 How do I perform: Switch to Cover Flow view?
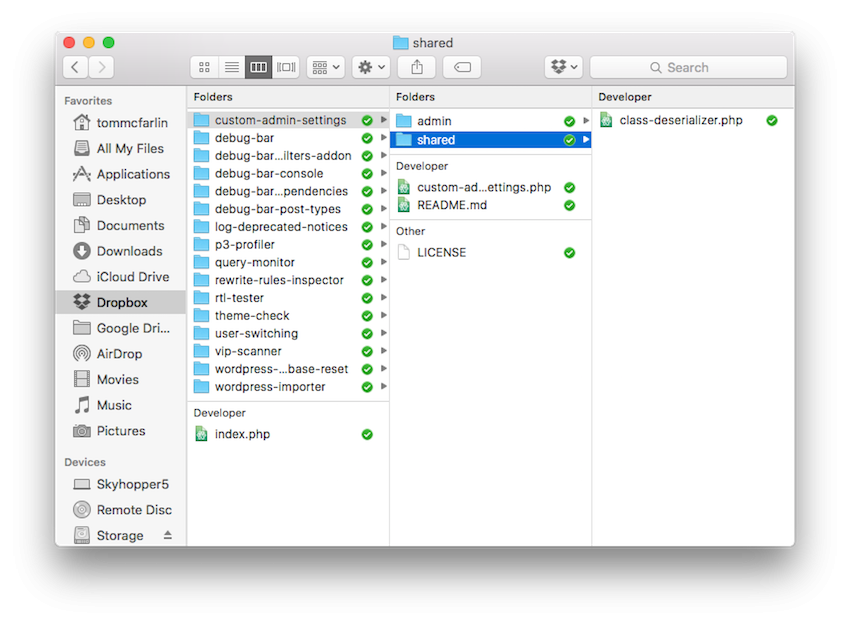[x=286, y=67]
